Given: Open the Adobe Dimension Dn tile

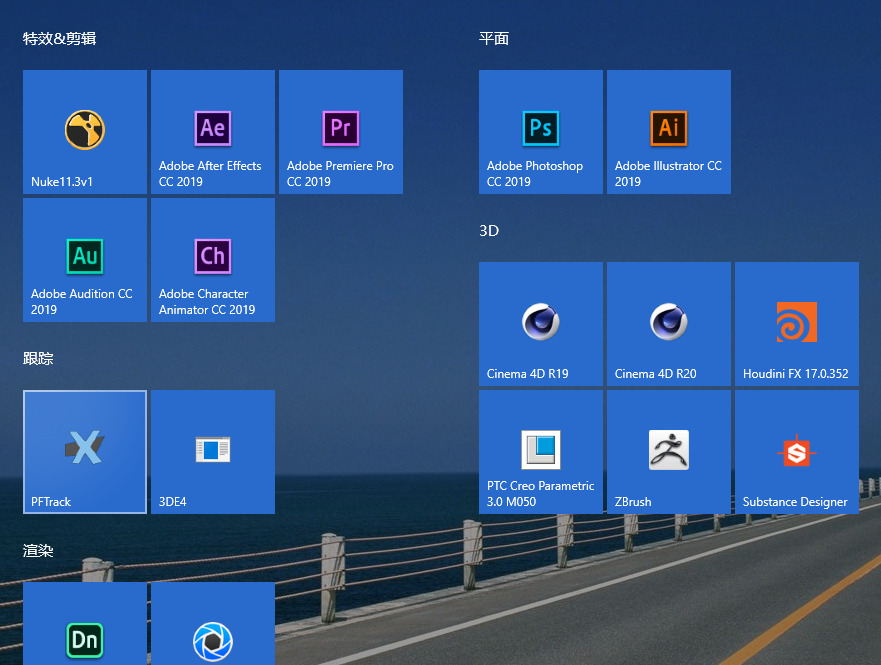Looking at the screenshot, I should click(85, 623).
